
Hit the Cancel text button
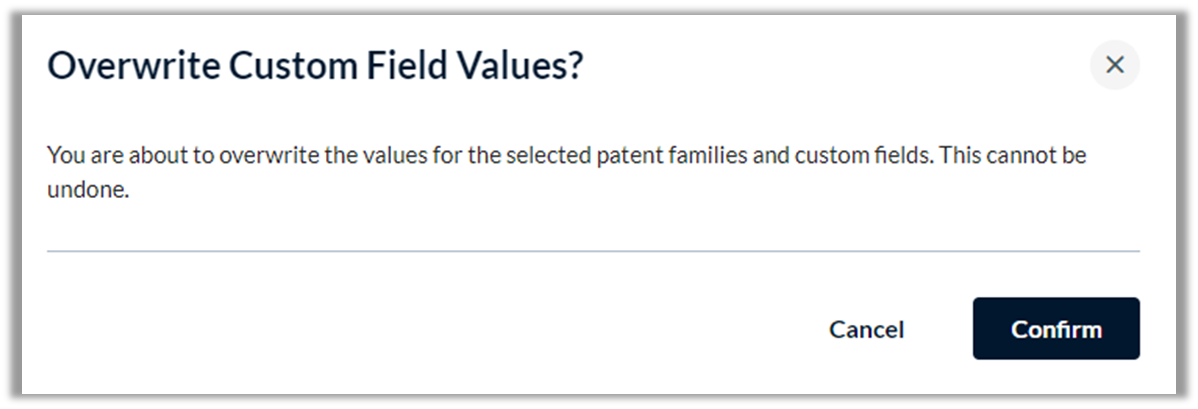click(x=866, y=329)
